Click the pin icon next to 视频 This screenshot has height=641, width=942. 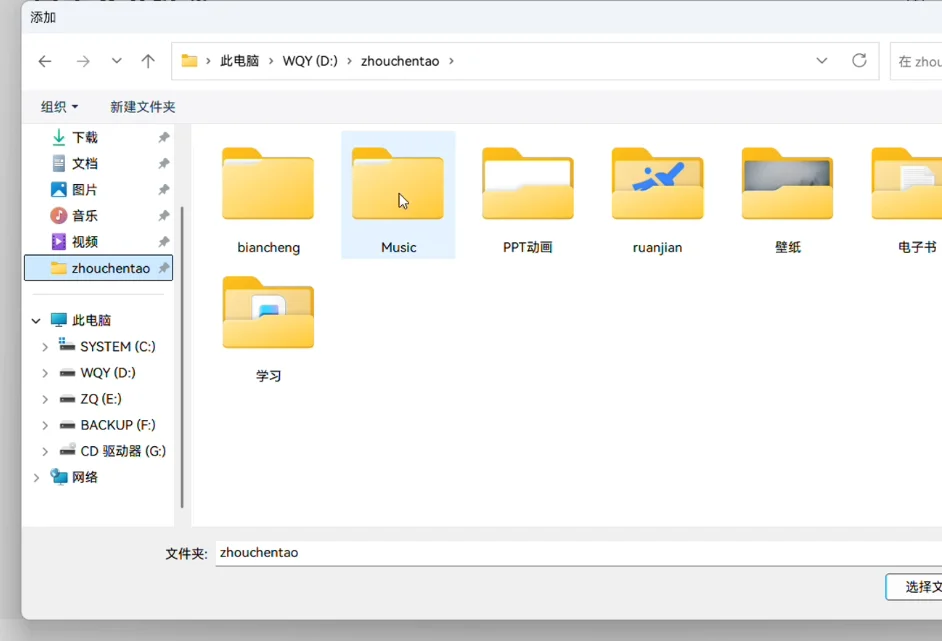click(163, 242)
